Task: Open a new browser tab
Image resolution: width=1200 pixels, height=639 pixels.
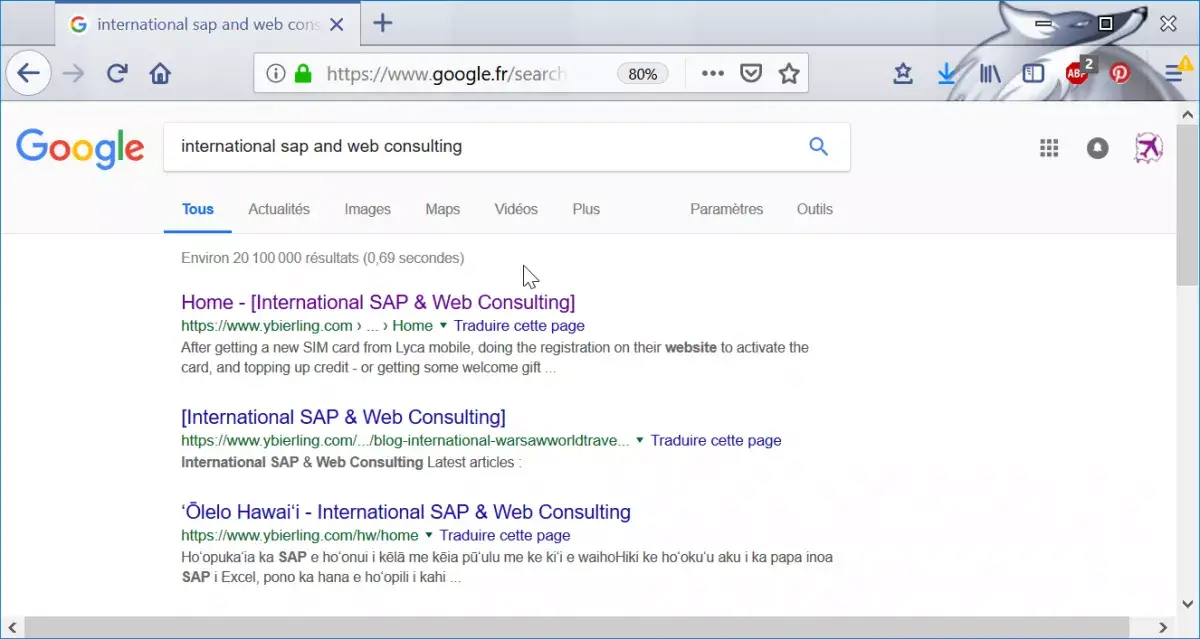Action: [x=382, y=24]
